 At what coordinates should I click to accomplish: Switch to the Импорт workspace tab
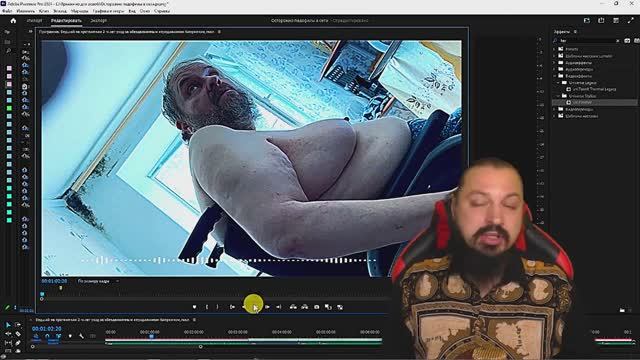tap(34, 20)
